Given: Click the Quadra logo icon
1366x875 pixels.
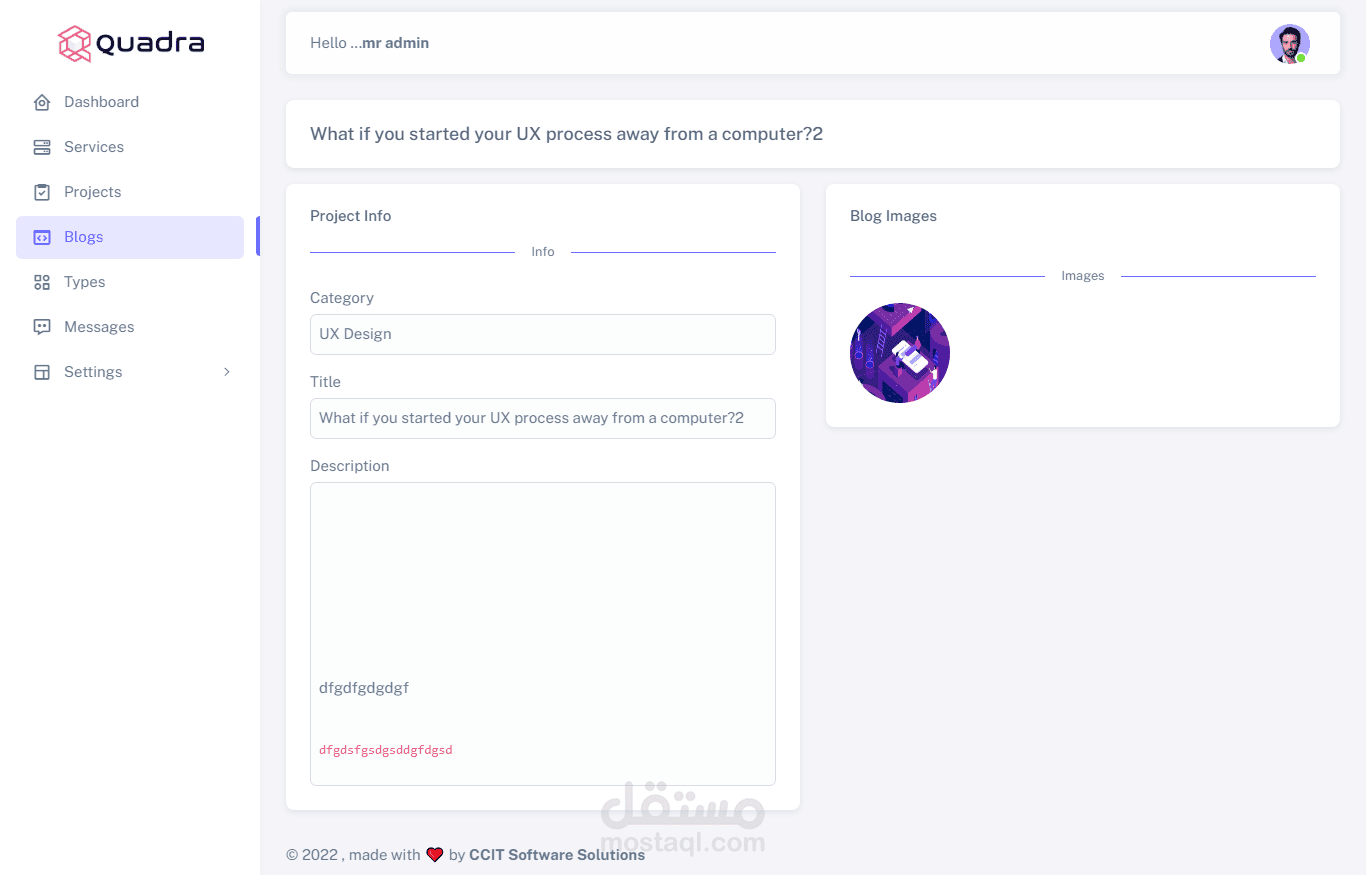Looking at the screenshot, I should click(x=75, y=43).
